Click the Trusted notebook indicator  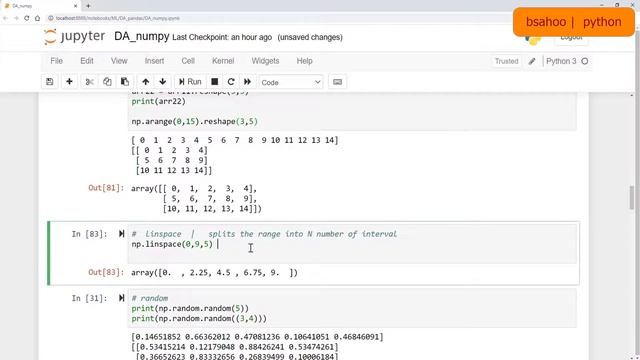tap(506, 61)
